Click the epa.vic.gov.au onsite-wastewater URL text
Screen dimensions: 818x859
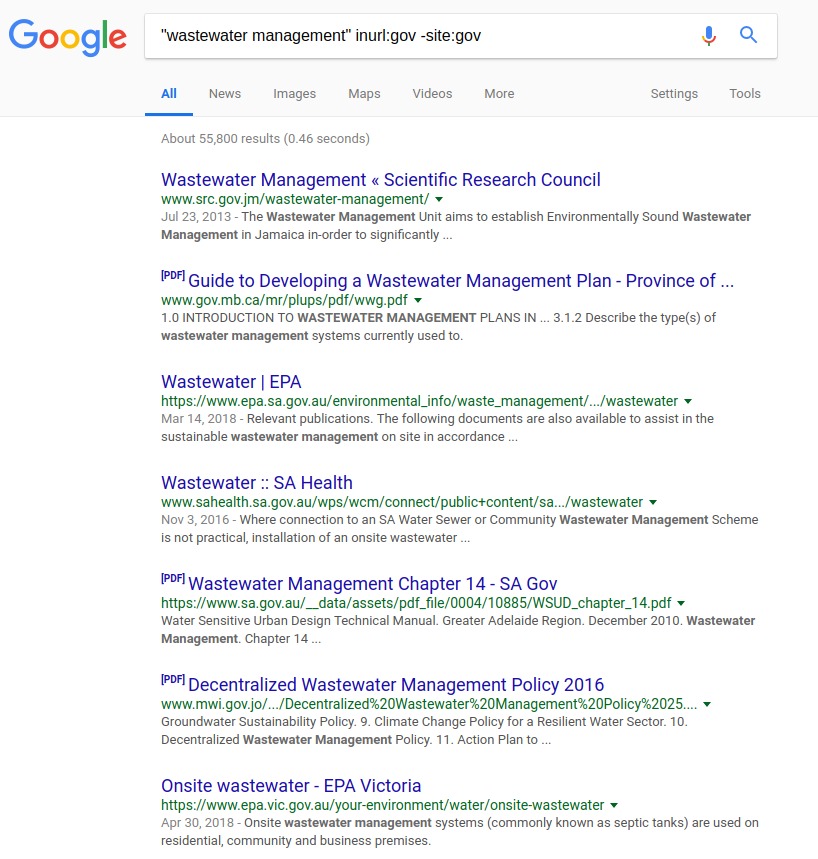(382, 805)
